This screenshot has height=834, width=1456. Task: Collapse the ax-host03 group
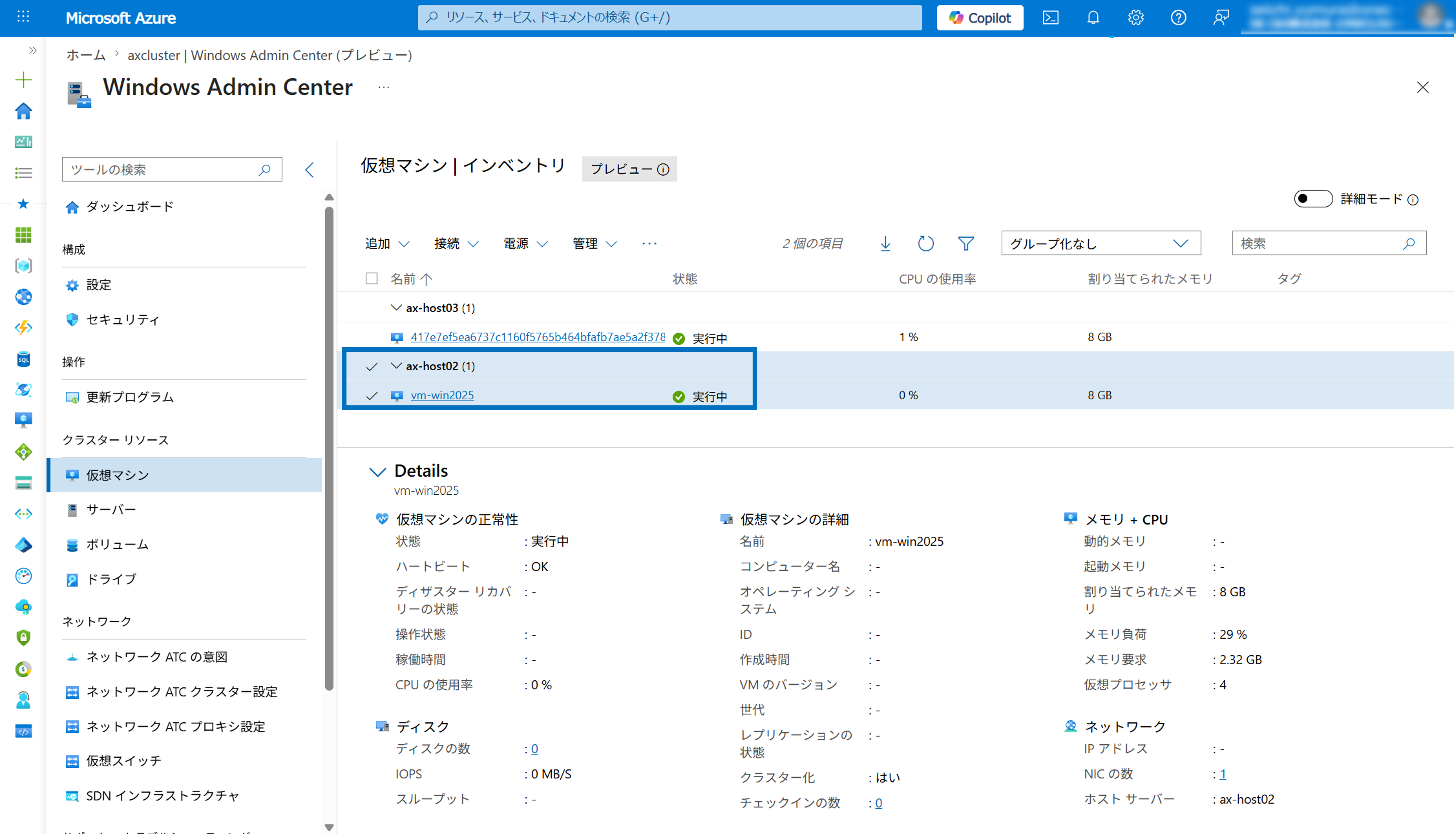396,308
